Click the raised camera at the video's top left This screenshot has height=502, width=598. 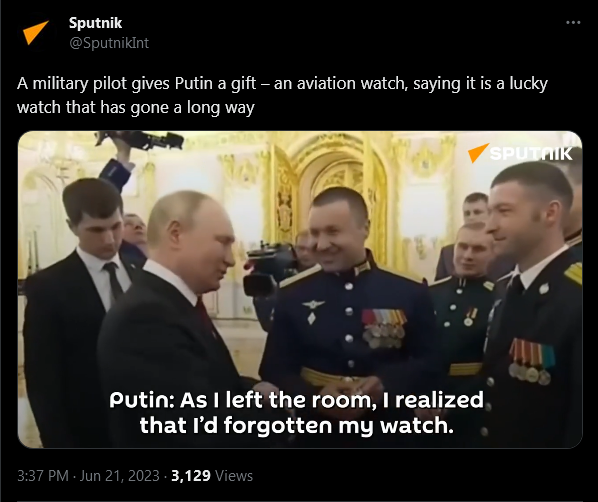[139, 140]
